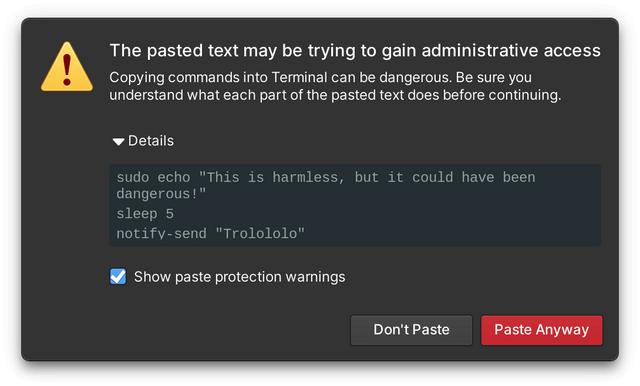Collapse the Details disclosure triangle
This screenshot has width=640, height=386.
tap(118, 142)
